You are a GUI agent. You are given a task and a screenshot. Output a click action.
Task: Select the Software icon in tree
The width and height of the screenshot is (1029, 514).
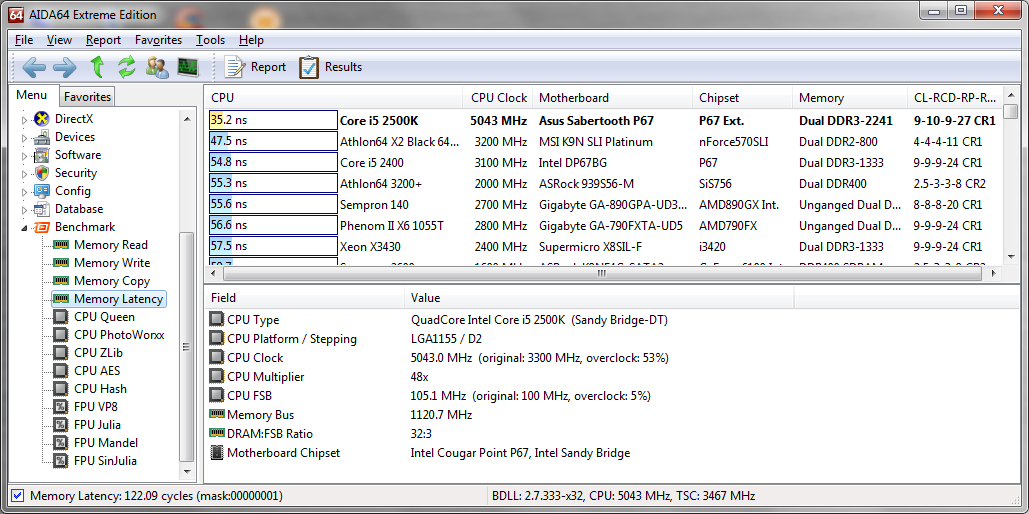point(41,156)
